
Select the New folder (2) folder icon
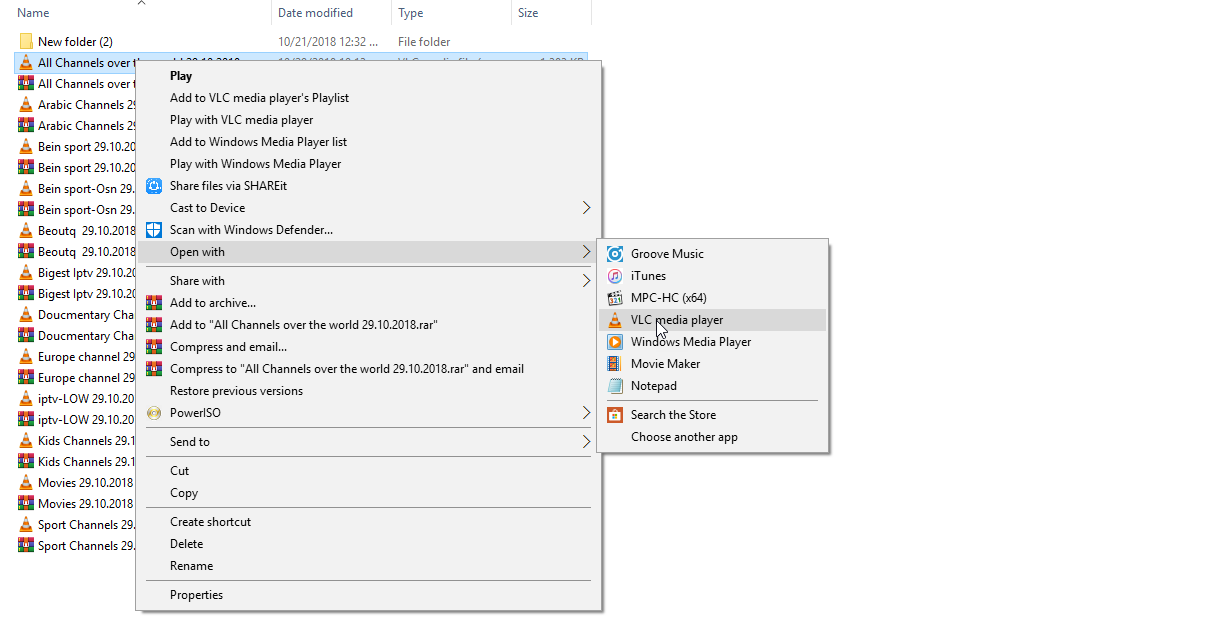26,42
